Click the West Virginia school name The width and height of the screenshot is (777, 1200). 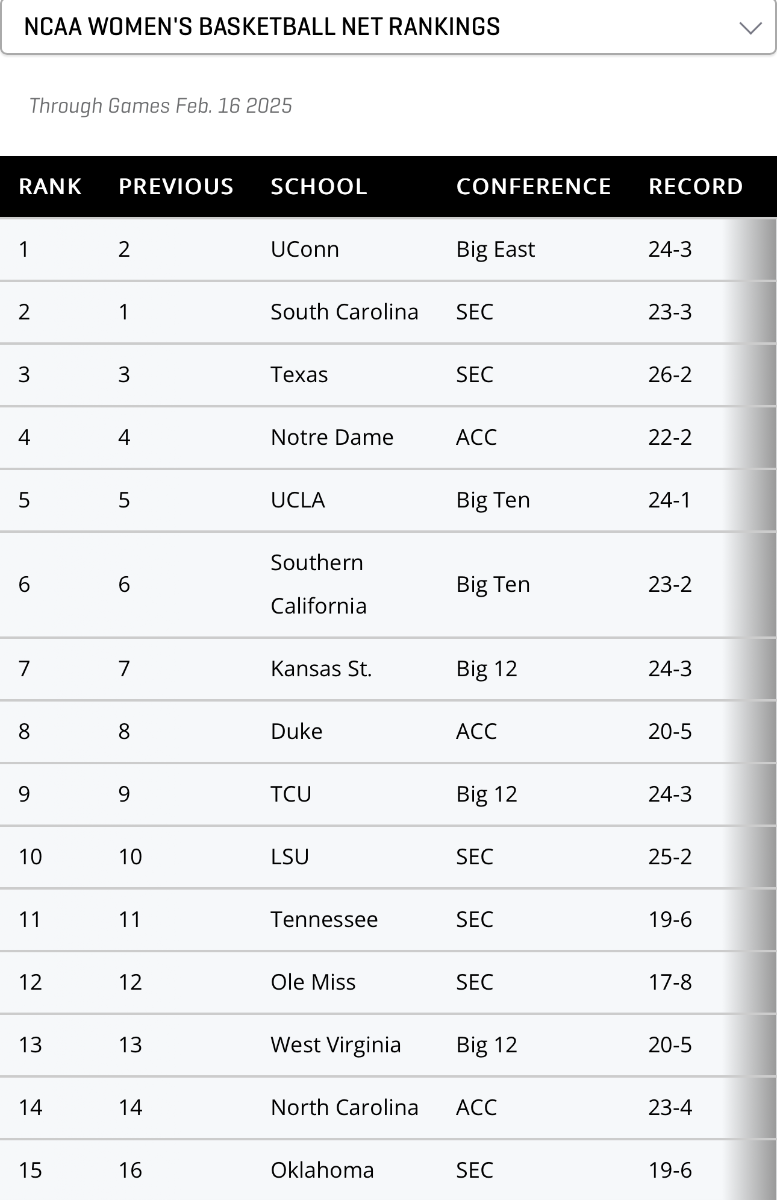point(336,1045)
